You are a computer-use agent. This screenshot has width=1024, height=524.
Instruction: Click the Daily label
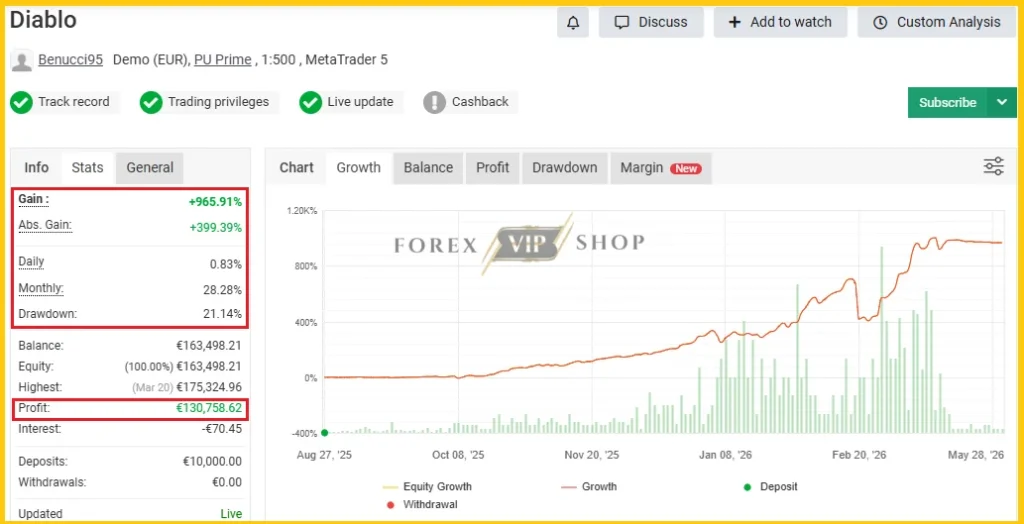[x=31, y=262]
